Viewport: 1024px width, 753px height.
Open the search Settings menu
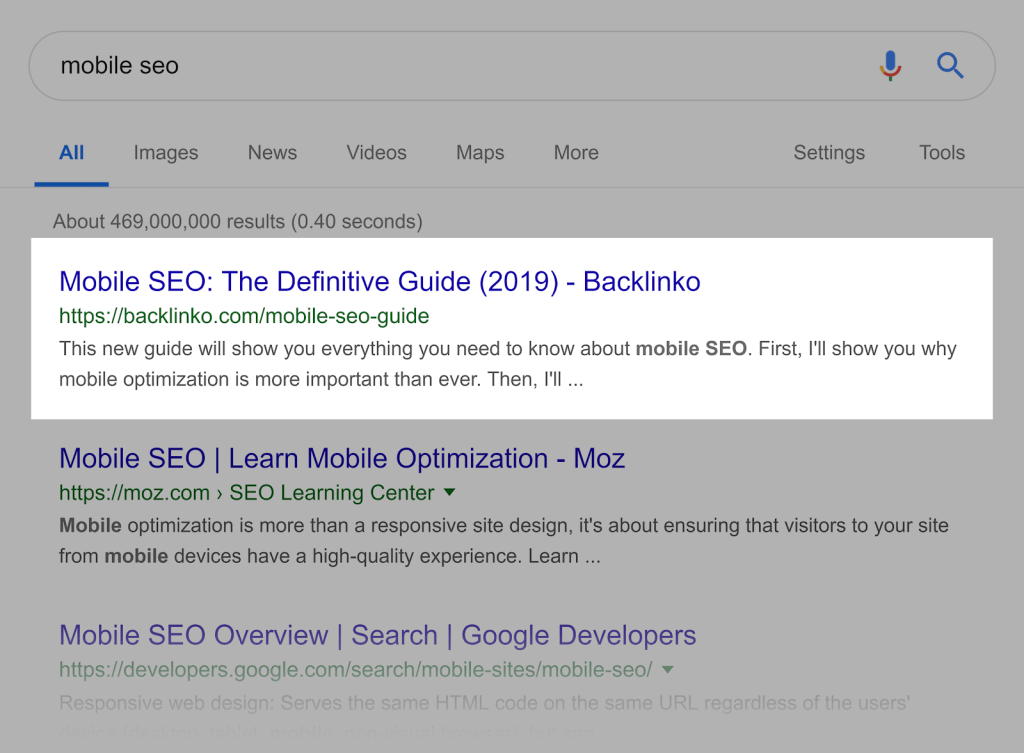(829, 153)
